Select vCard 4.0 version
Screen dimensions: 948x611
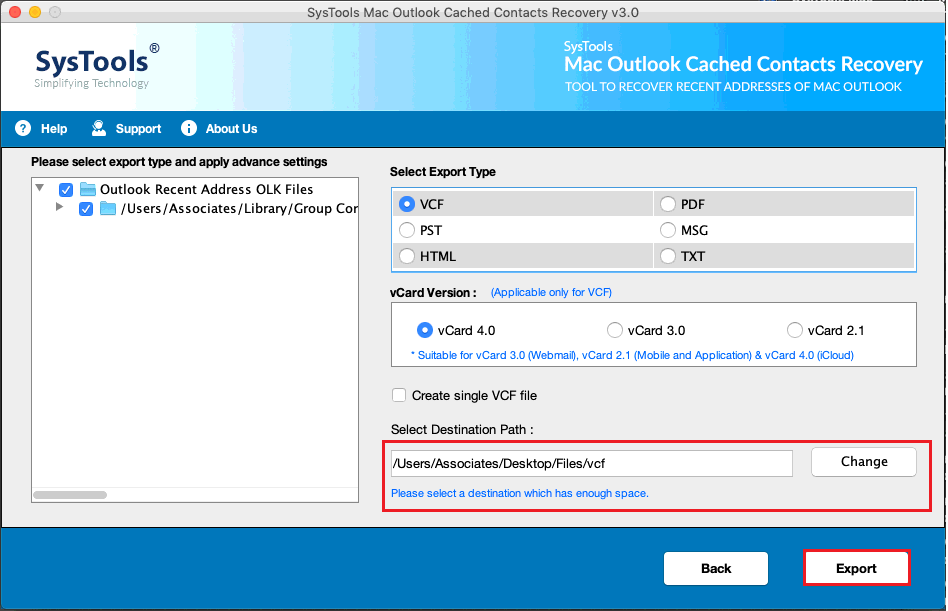424,330
